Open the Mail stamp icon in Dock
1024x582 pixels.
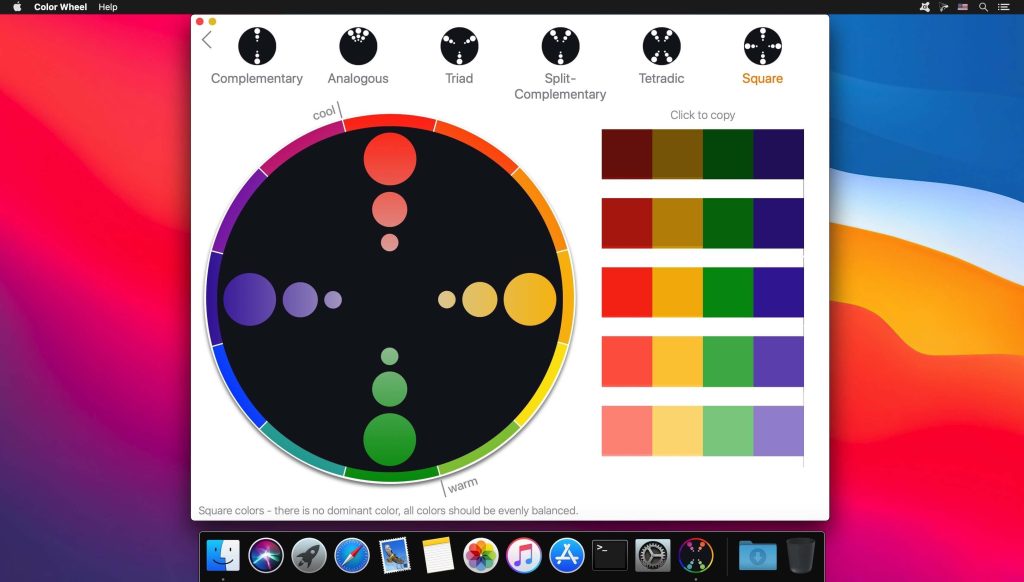[x=395, y=555]
